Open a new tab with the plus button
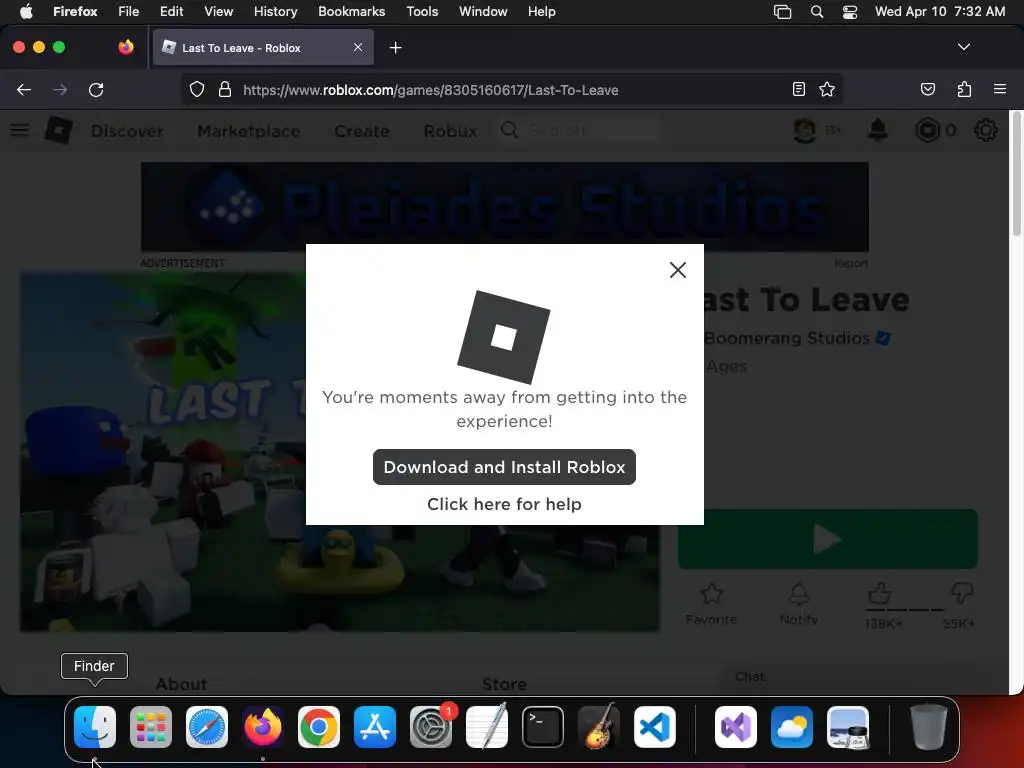Screen dimensions: 1024x768 click(x=395, y=48)
